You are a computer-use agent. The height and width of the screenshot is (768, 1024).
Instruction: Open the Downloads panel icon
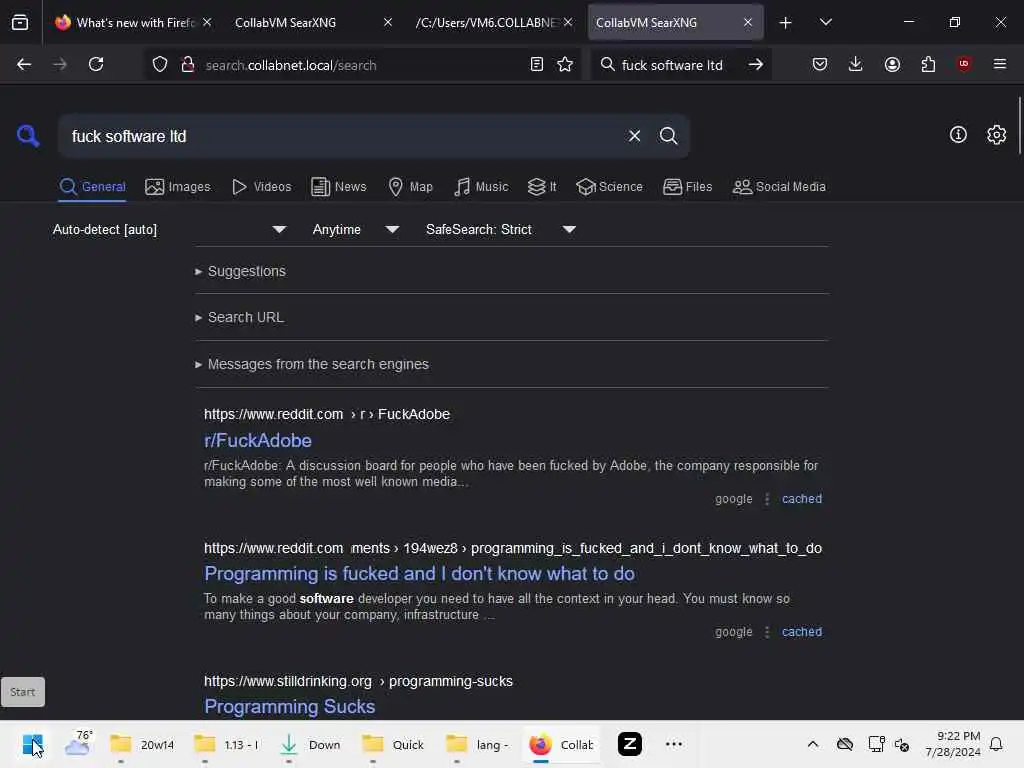pyautogui.click(x=856, y=64)
